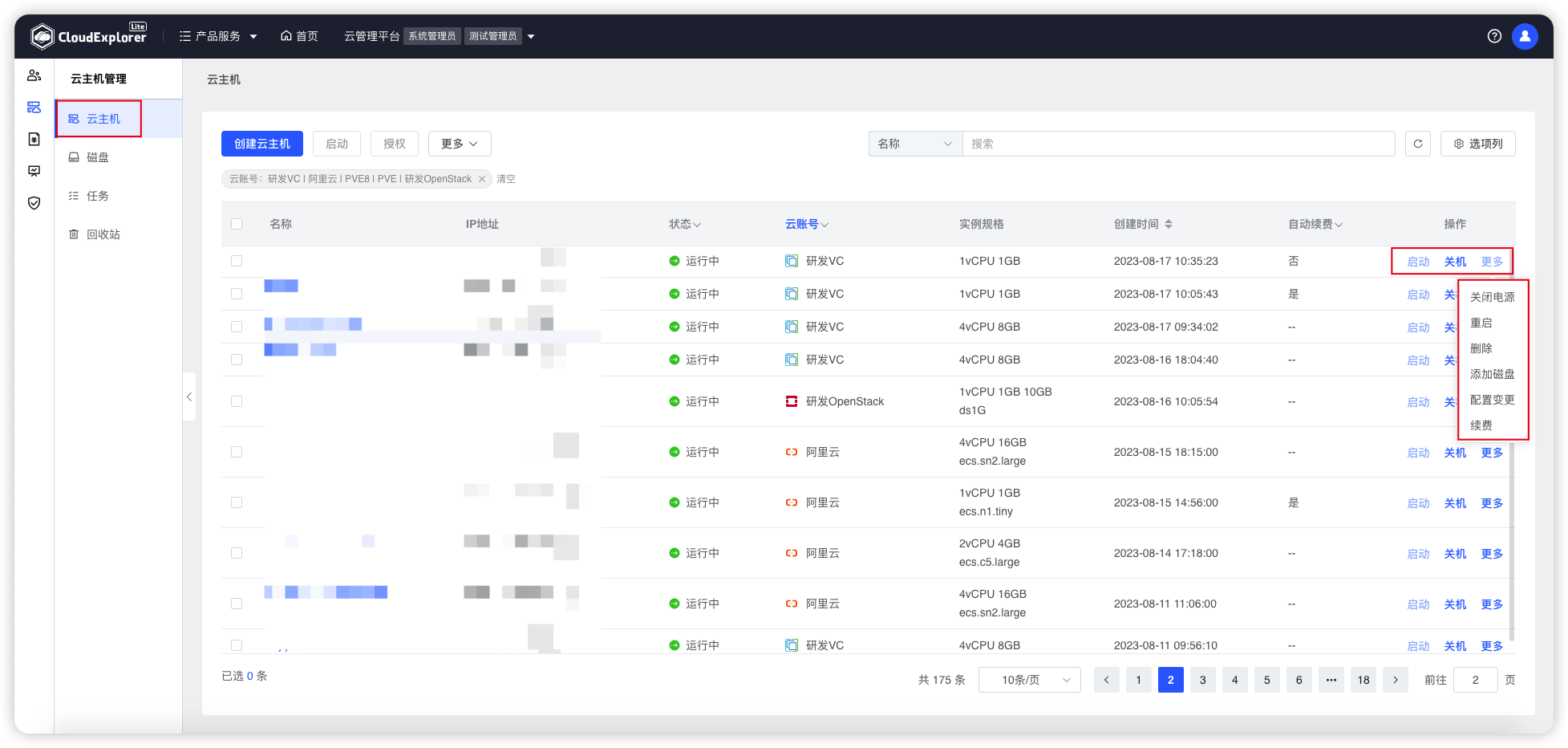Open the 磁盘 sidebar menu item
The image size is (1568, 748).
pyautogui.click(x=119, y=157)
